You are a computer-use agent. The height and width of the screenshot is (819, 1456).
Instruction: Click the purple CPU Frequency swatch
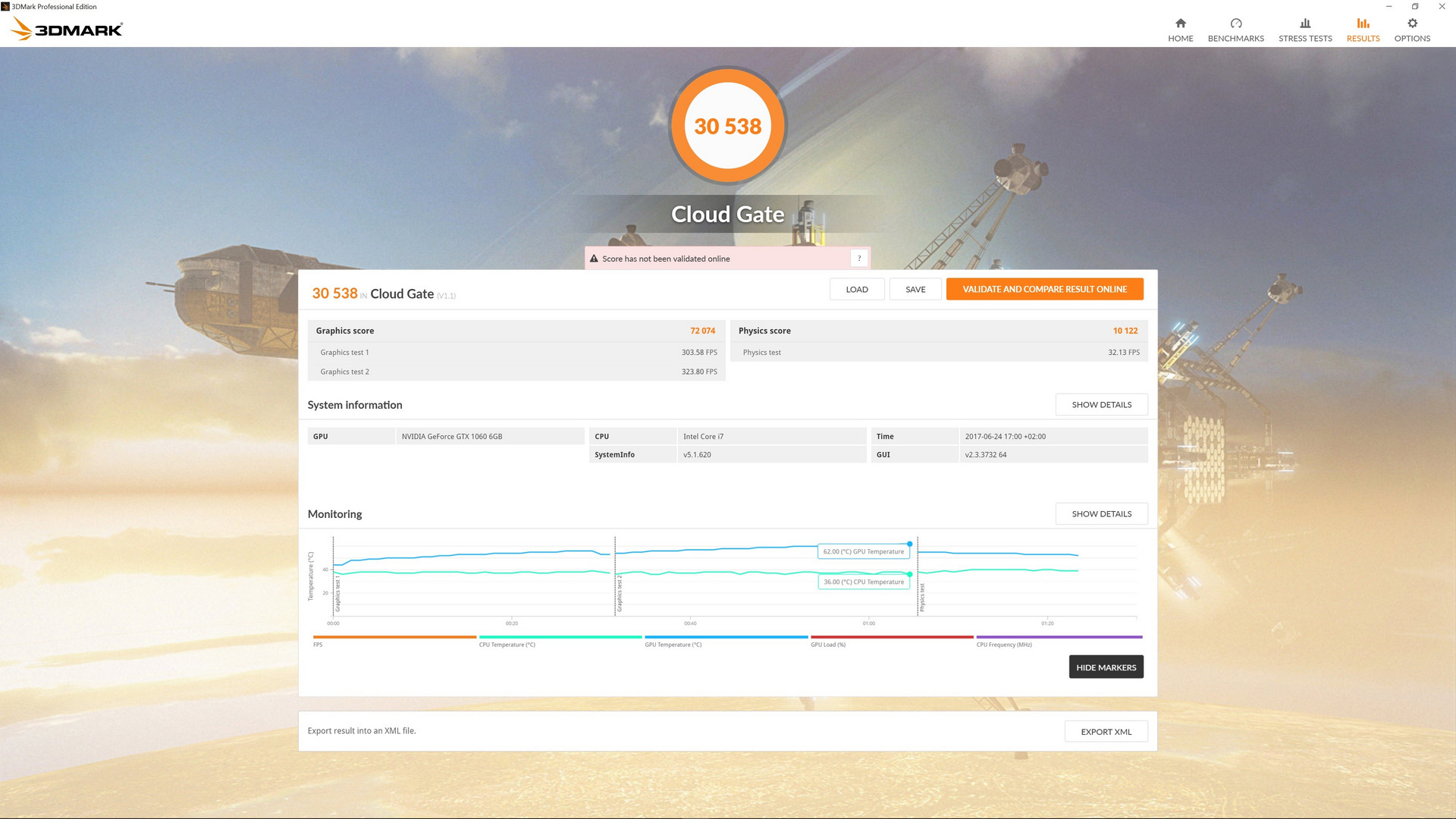point(1059,637)
